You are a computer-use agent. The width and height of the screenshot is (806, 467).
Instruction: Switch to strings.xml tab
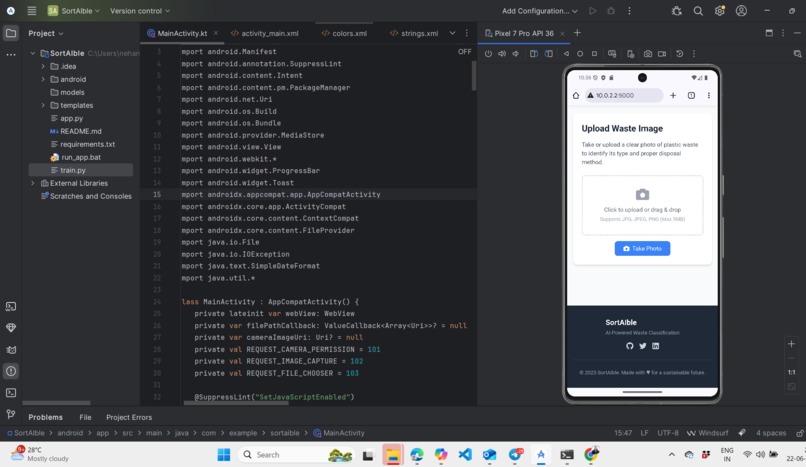[414, 33]
